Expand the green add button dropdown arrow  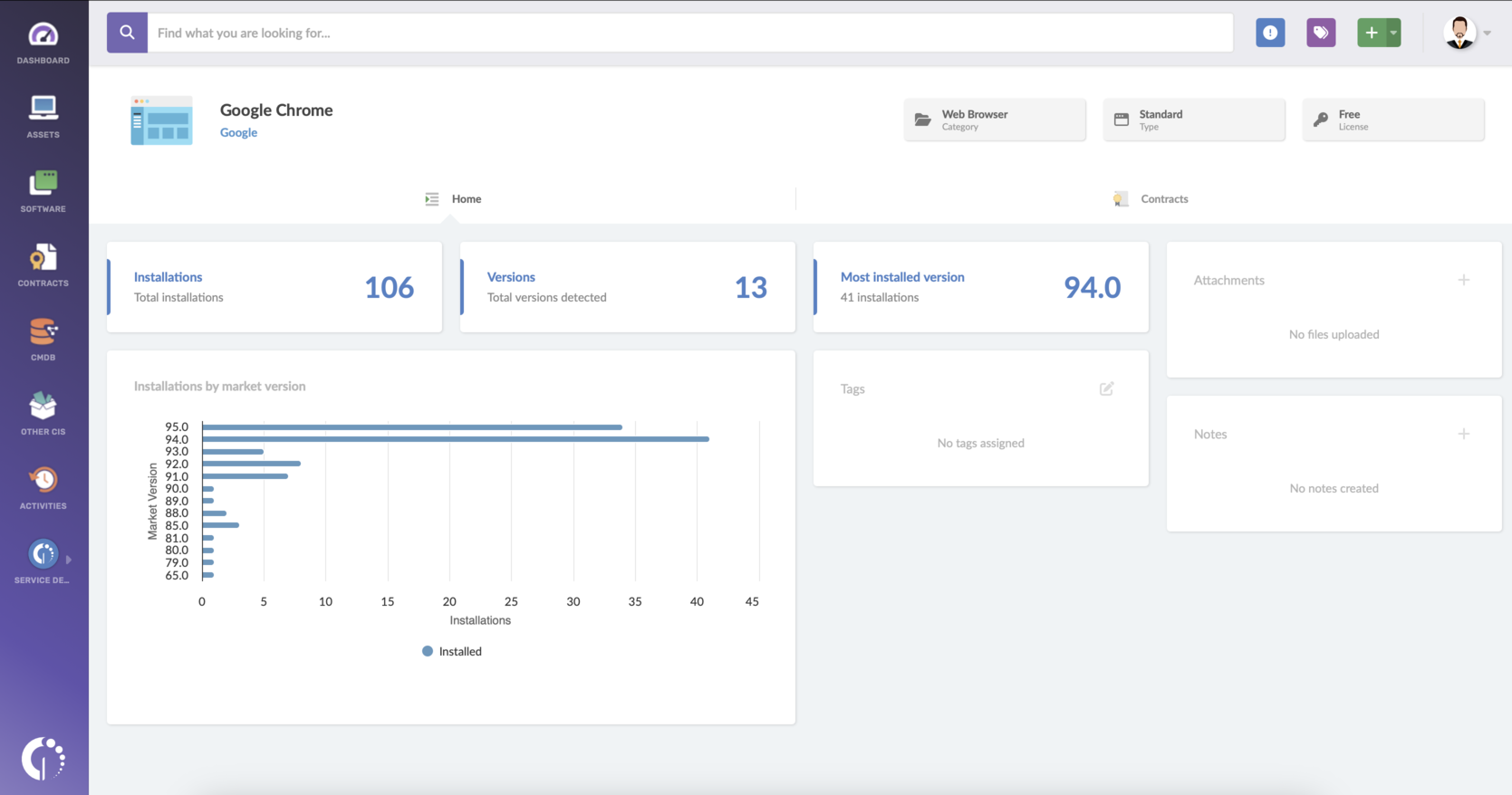click(x=1393, y=33)
